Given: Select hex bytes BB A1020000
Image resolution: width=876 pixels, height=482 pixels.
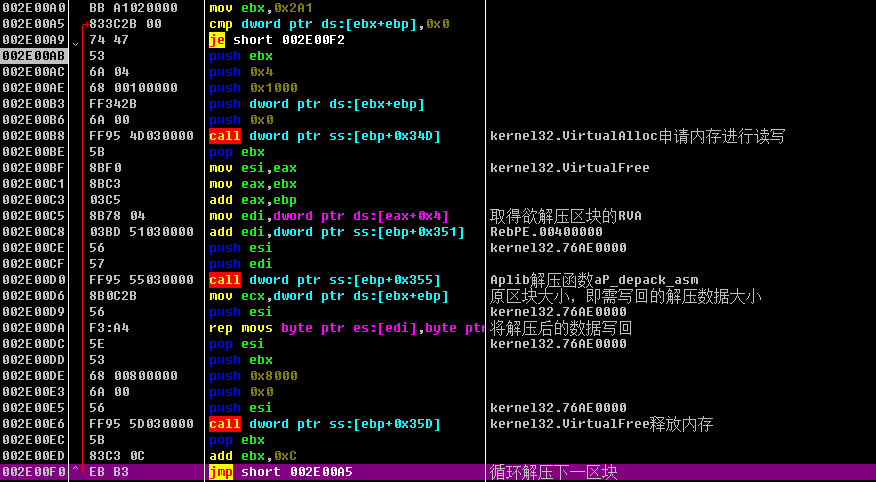Looking at the screenshot, I should coord(133,8).
